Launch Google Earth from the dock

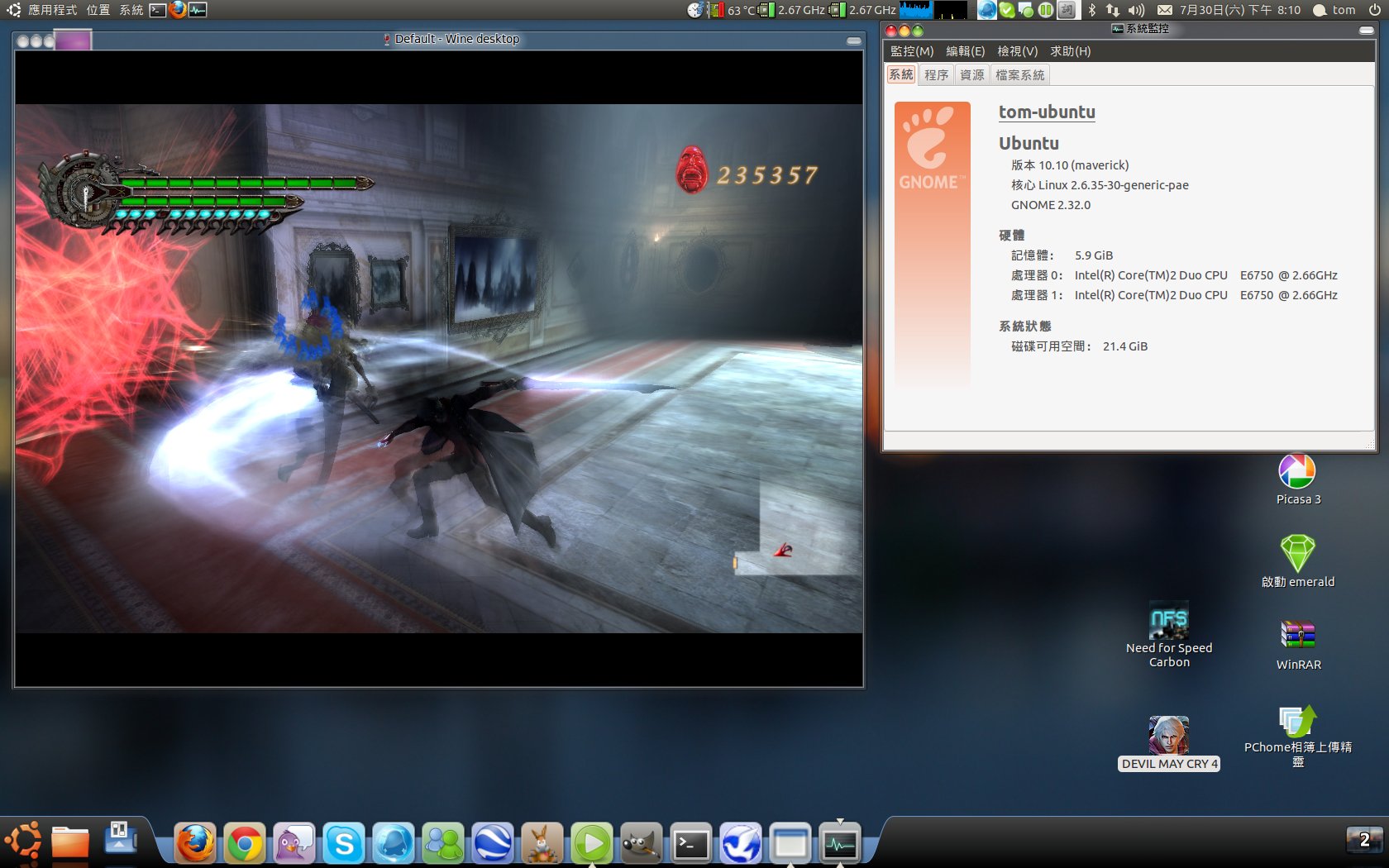click(493, 843)
